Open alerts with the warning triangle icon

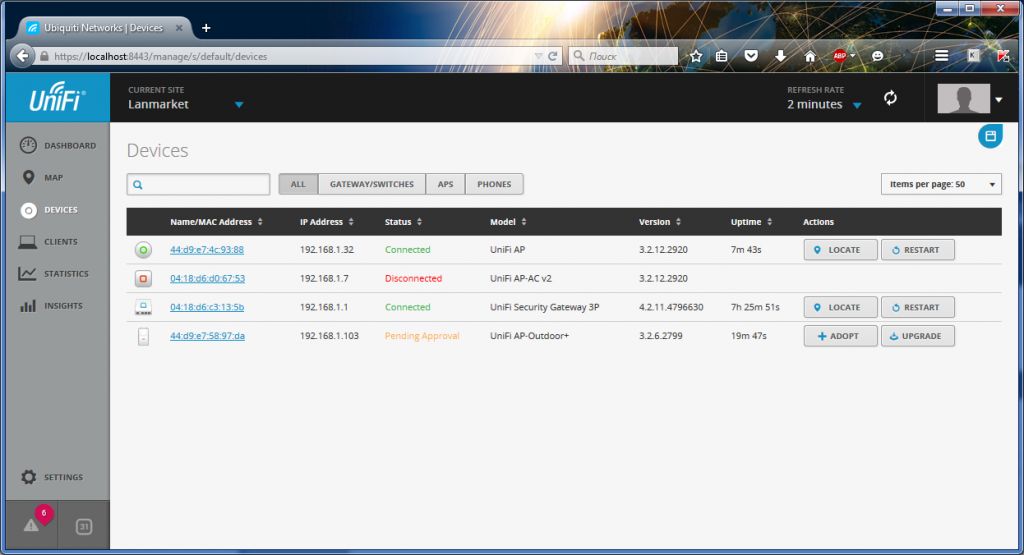coord(32,526)
